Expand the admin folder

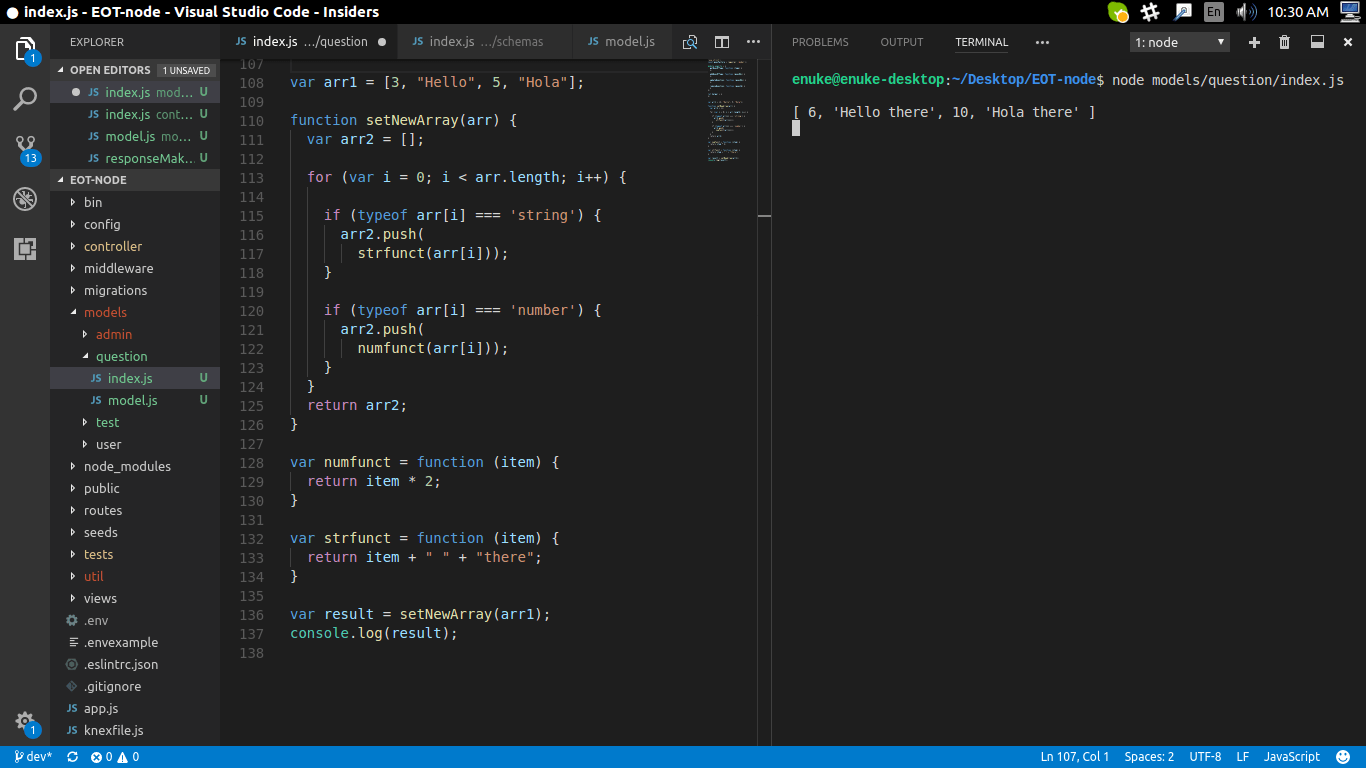point(135,334)
